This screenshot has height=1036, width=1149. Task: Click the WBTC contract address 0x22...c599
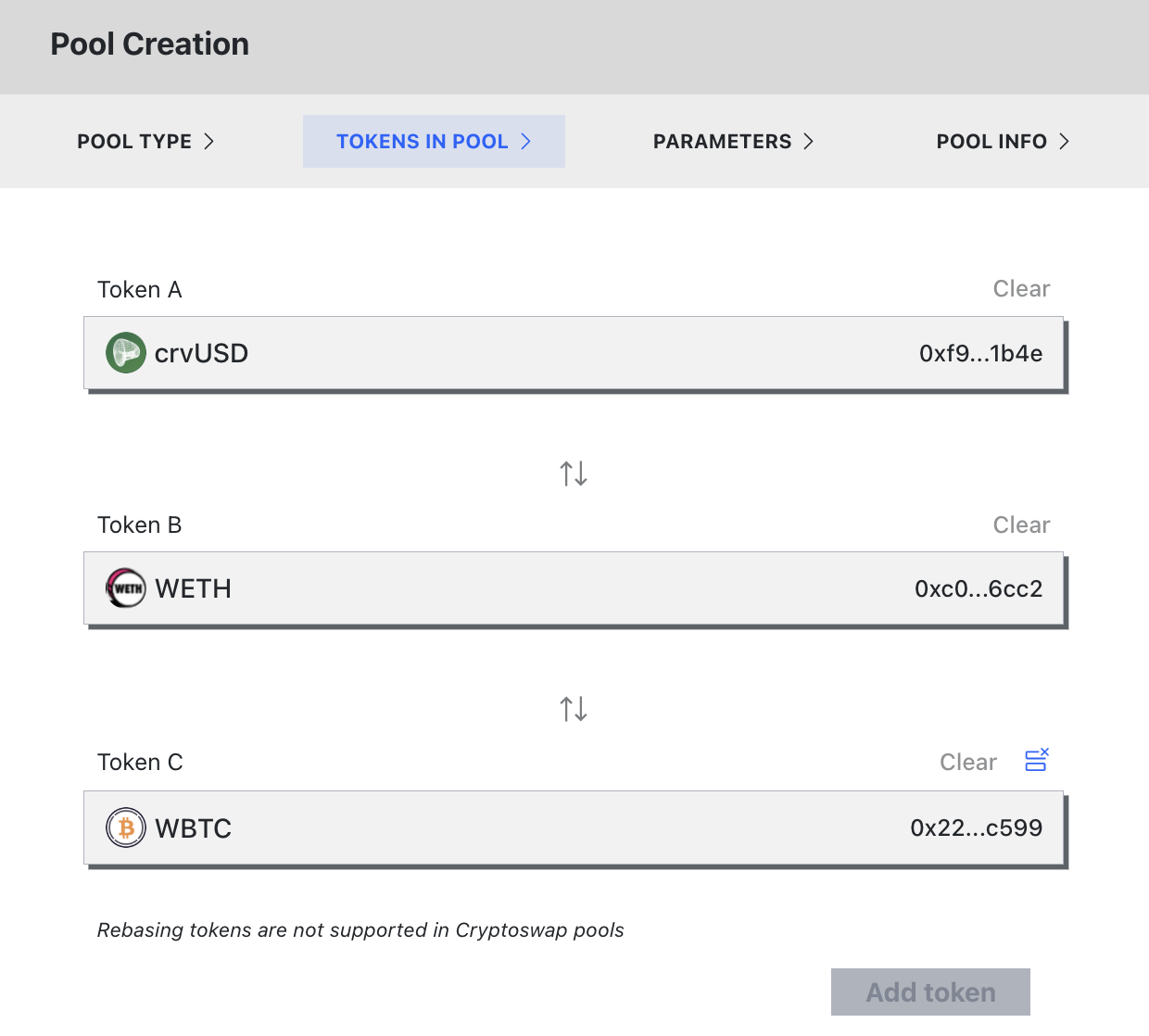pos(978,828)
